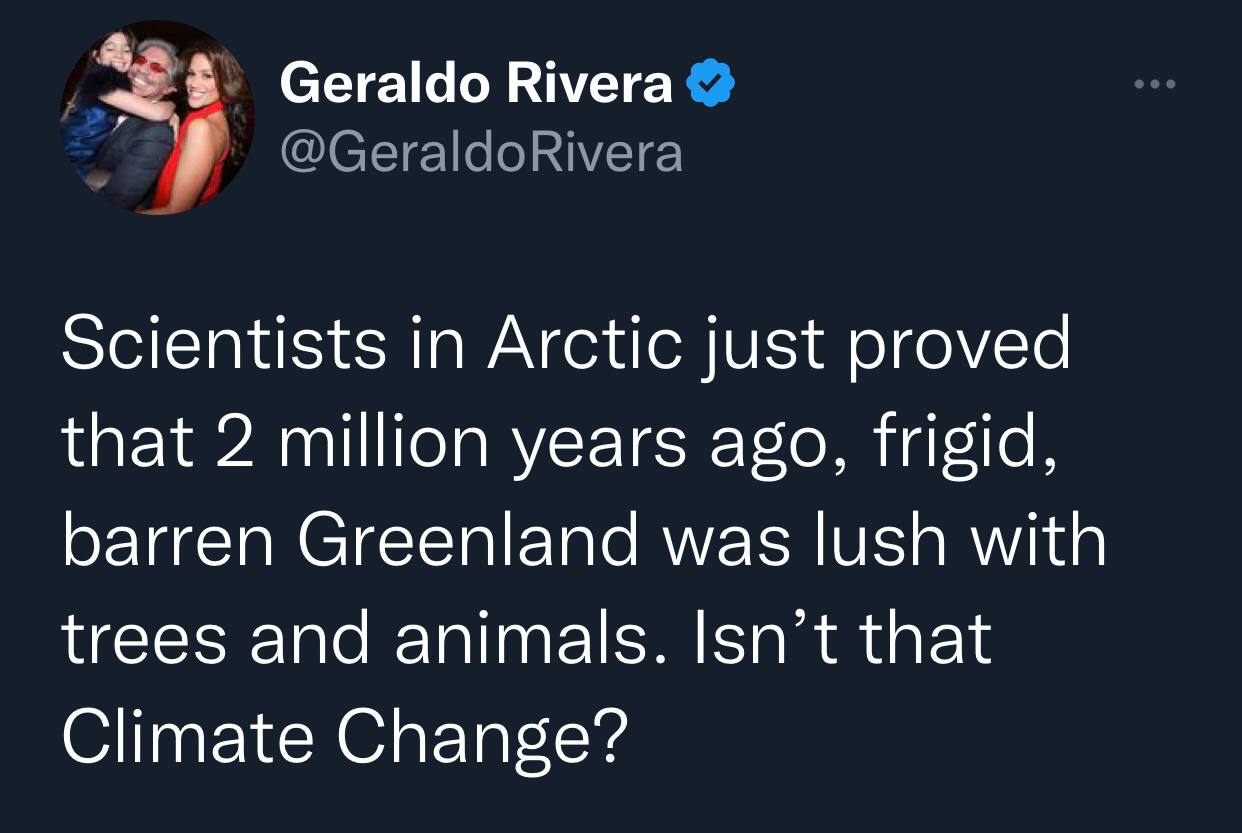This screenshot has height=833, width=1242.
Task: Open the @GeraldoRivera handle link
Action: (482, 152)
